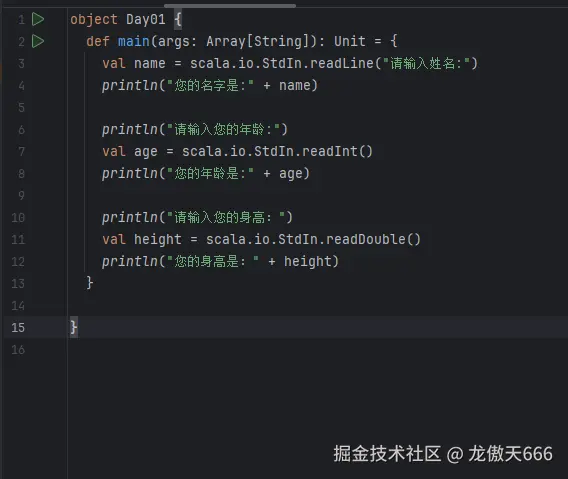Click the Unit return type
The image size is (568, 479).
click(x=350, y=41)
